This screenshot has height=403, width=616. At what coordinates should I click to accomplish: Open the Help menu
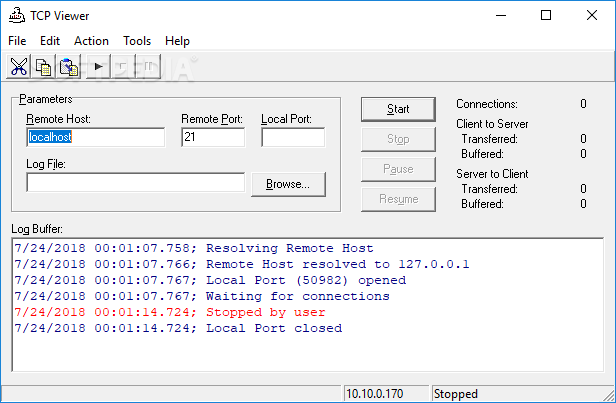(177, 41)
